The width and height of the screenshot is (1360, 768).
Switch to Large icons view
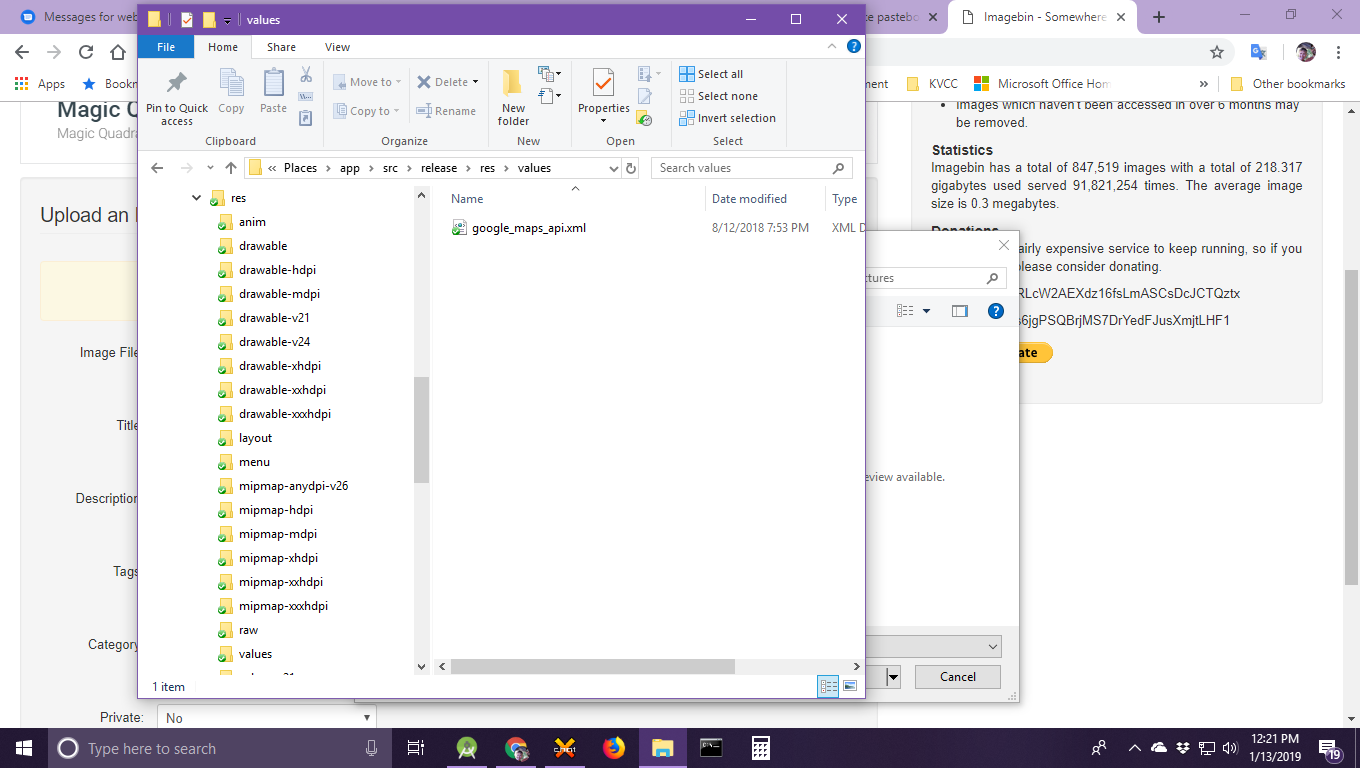tap(850, 686)
